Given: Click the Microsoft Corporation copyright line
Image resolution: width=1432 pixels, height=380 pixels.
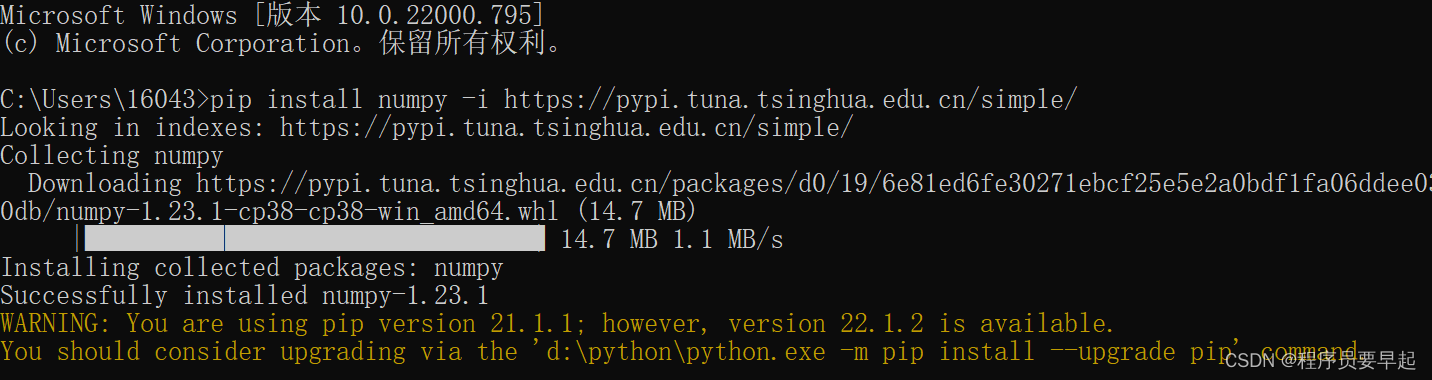Looking at the screenshot, I should pos(280,43).
